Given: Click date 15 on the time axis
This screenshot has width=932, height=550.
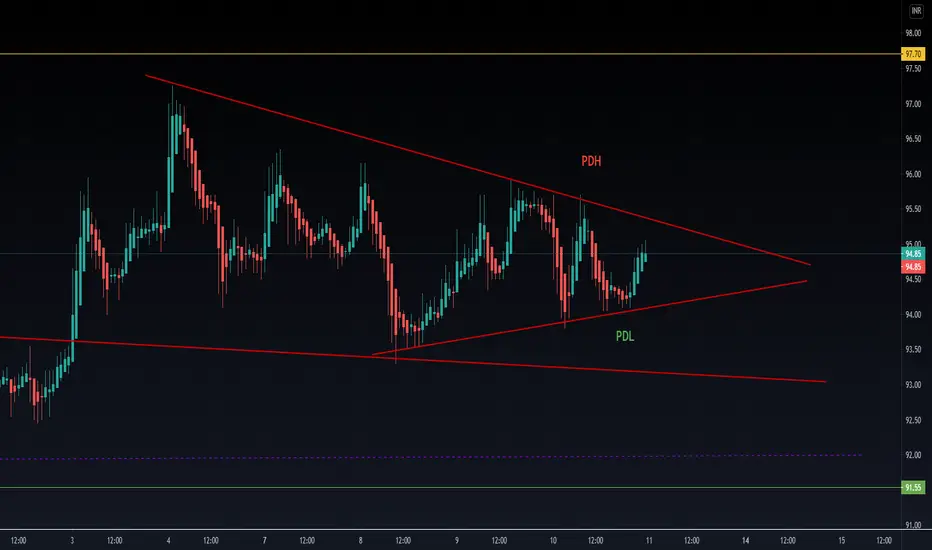Looking at the screenshot, I should point(842,540).
